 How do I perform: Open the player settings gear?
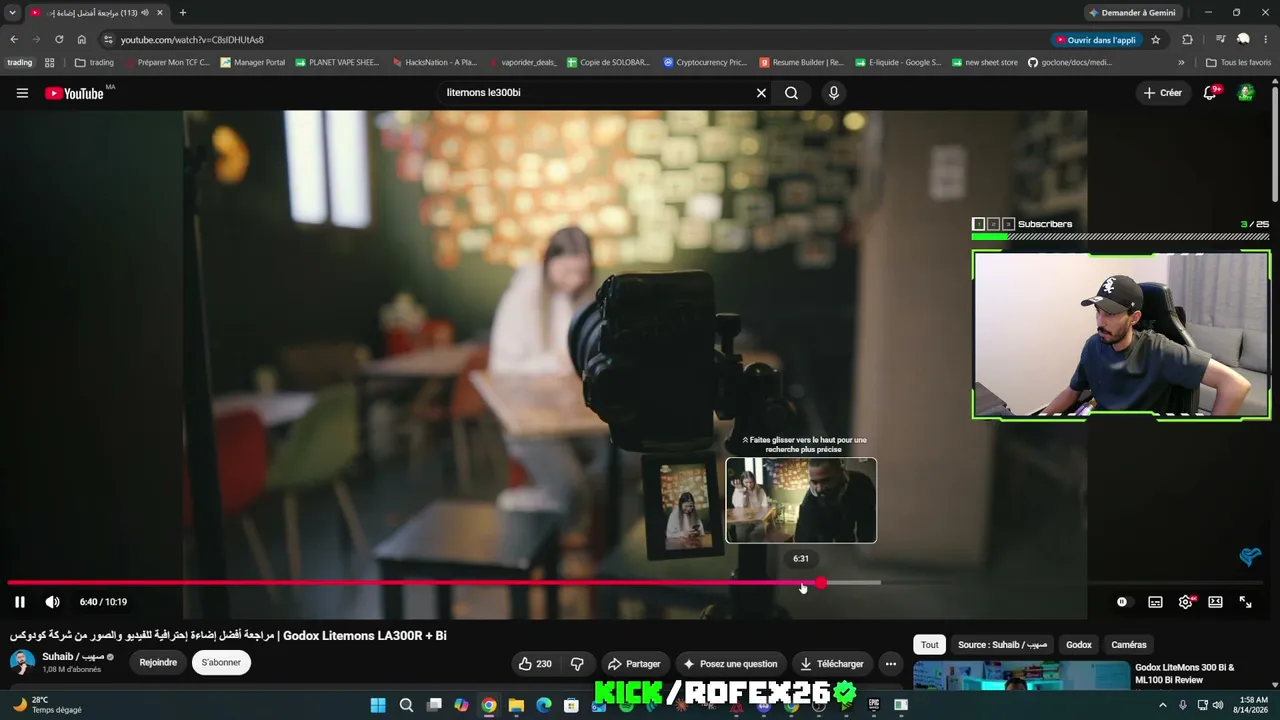click(x=1185, y=602)
